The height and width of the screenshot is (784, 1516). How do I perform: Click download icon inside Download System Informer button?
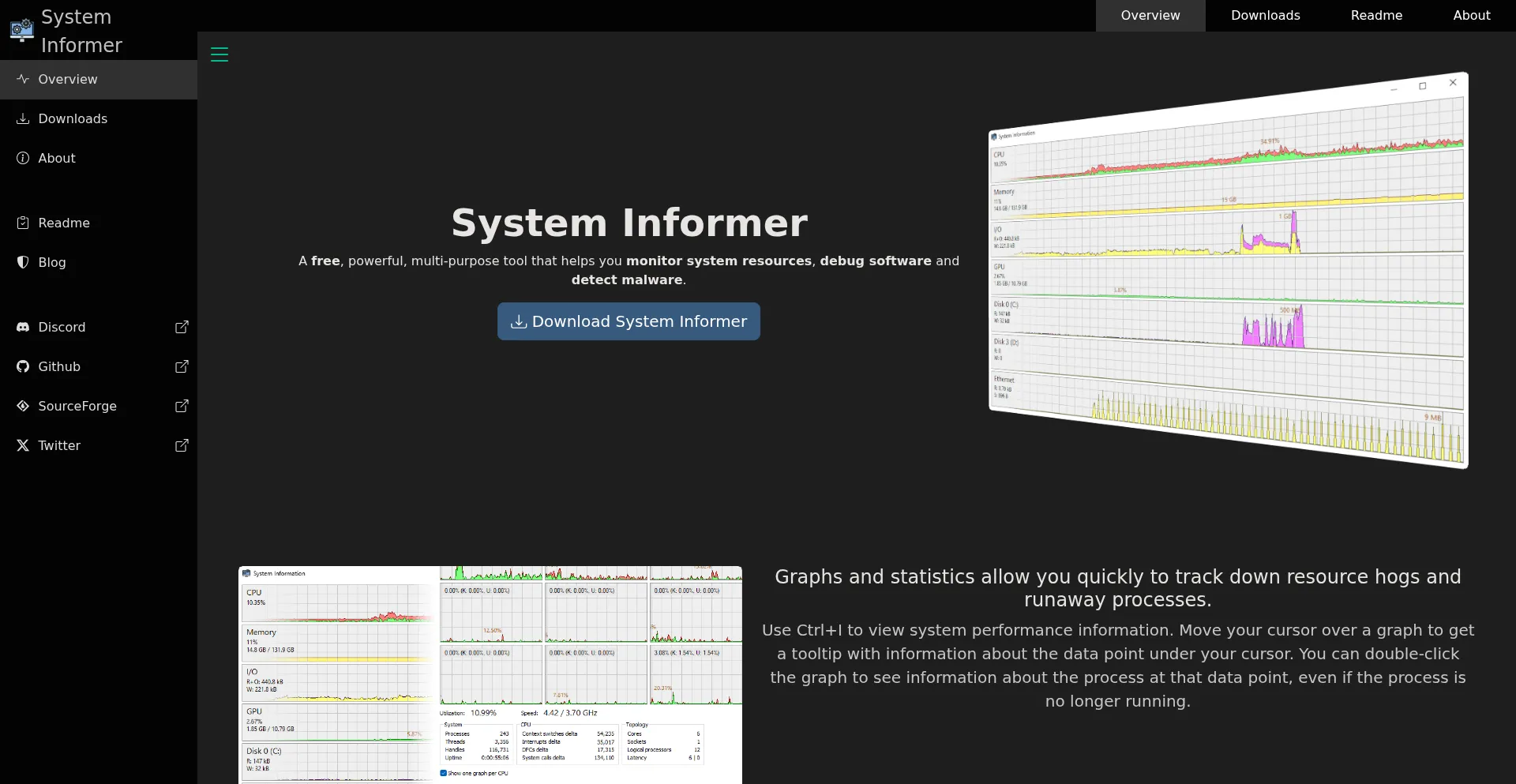519,321
